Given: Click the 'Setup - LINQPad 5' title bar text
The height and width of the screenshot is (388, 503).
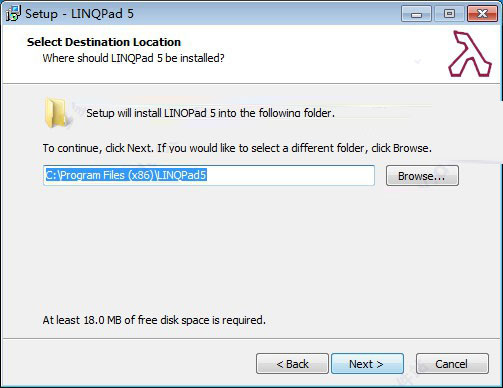Looking at the screenshot, I should click(x=79, y=14).
